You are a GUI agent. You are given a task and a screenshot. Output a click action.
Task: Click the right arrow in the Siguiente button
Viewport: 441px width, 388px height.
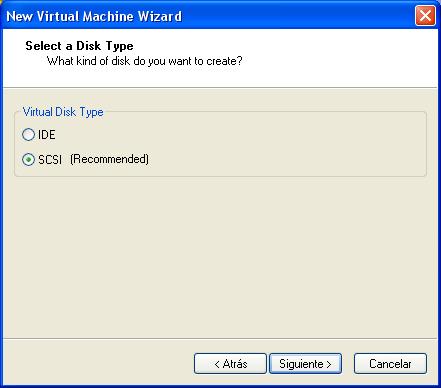[x=329, y=364]
